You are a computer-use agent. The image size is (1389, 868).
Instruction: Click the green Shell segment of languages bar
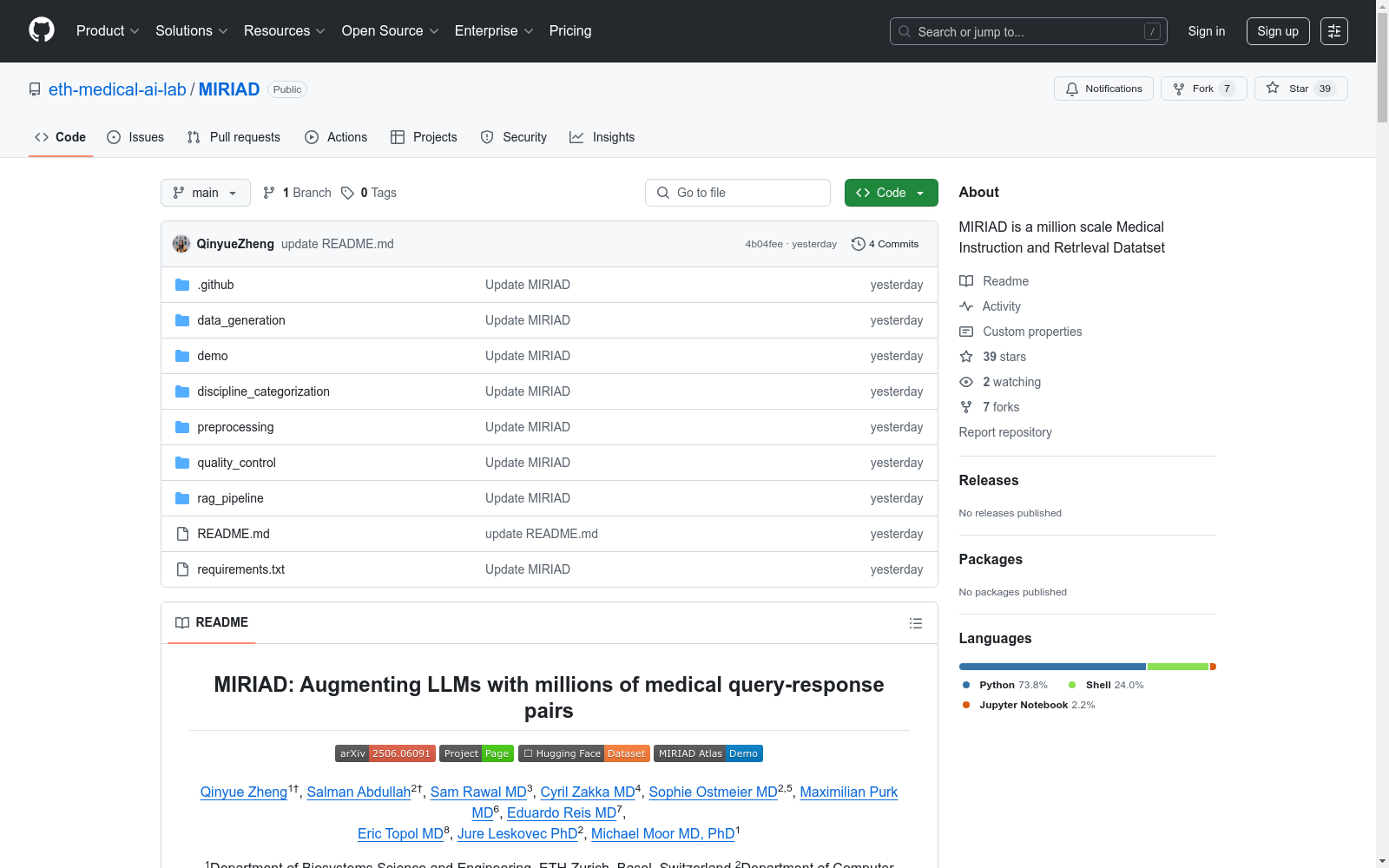tap(1178, 667)
